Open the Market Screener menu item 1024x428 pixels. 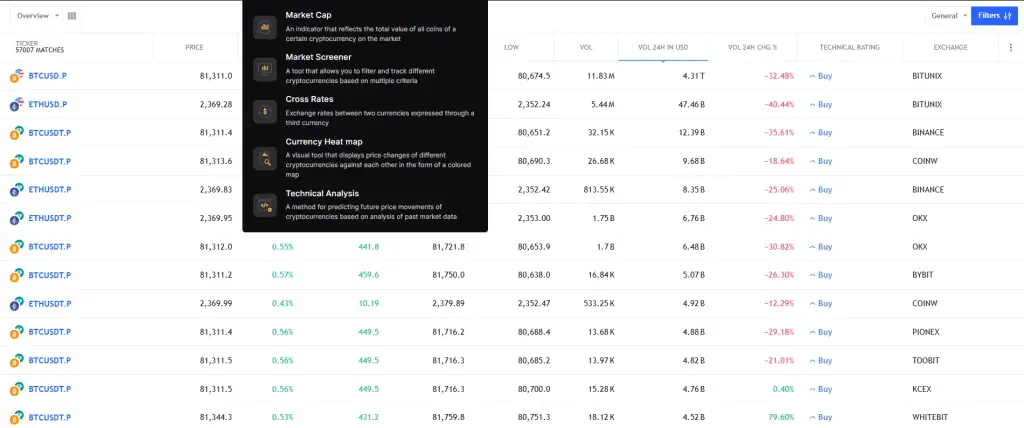point(364,68)
